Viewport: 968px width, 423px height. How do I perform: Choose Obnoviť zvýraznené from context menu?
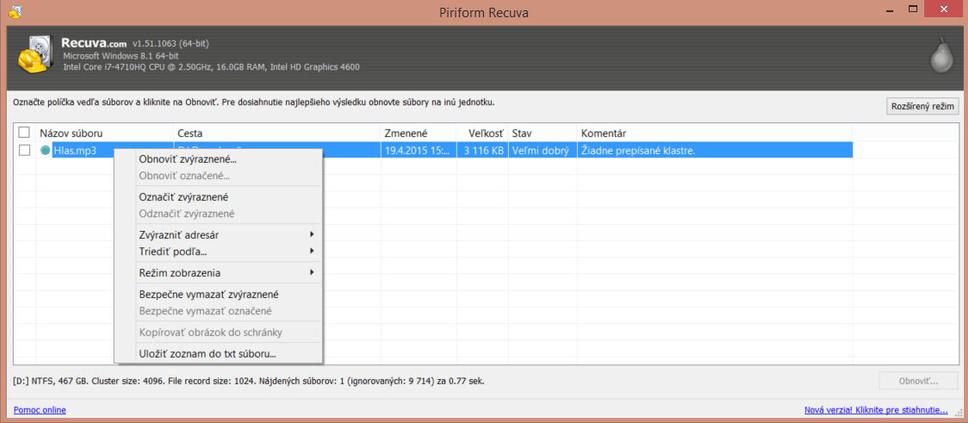click(219, 159)
